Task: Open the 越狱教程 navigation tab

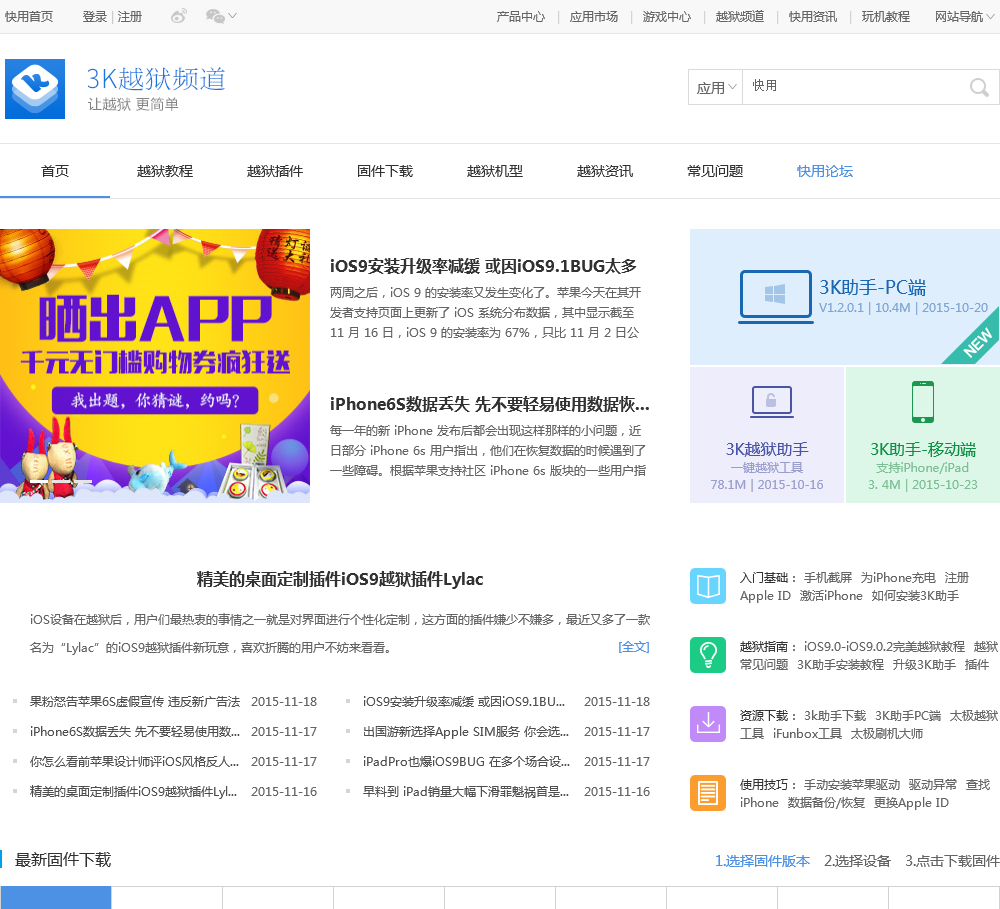Action: (165, 171)
